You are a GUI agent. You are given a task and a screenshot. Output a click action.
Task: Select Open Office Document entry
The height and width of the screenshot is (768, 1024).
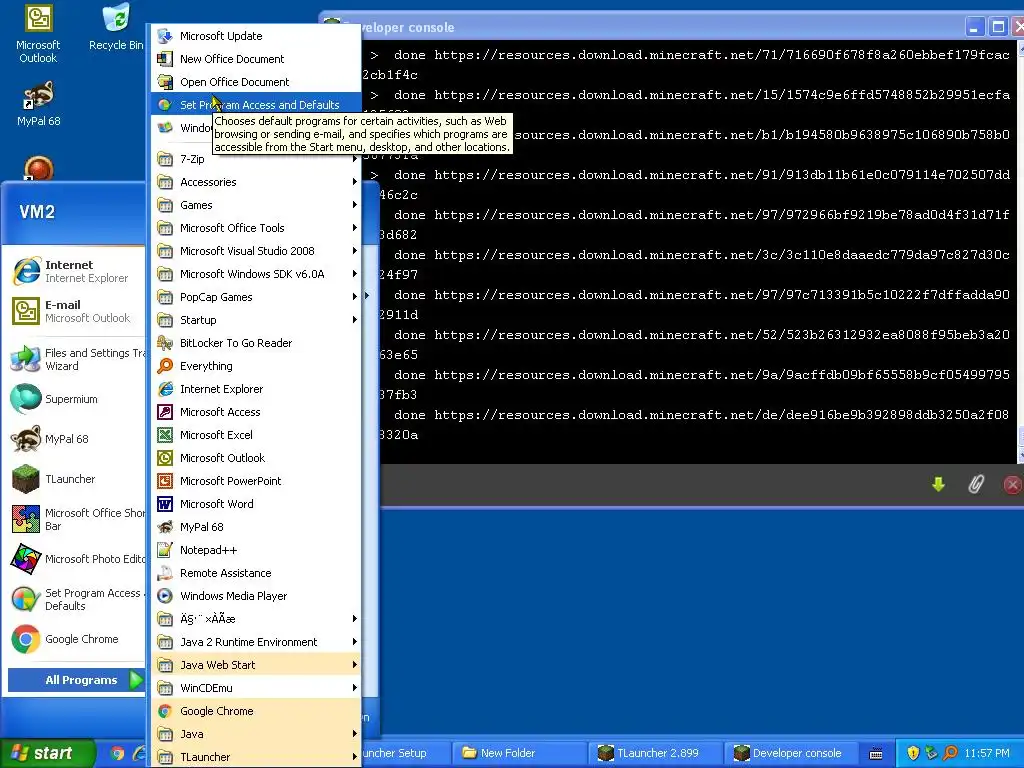pos(256,82)
